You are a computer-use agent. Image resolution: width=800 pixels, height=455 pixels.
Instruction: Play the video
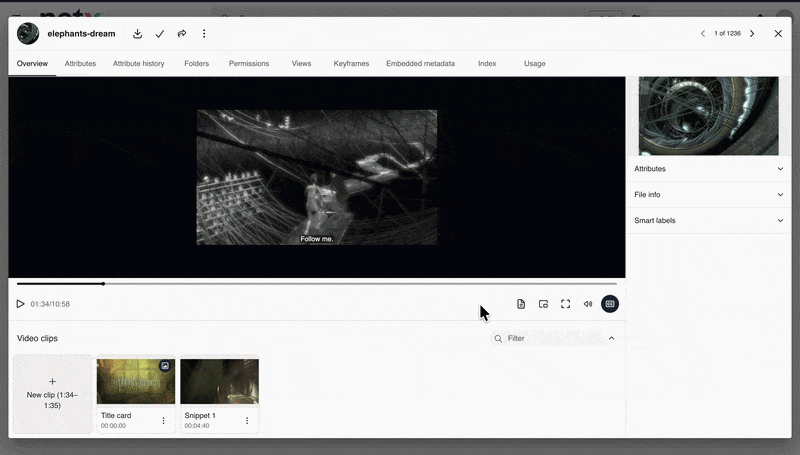(20, 304)
